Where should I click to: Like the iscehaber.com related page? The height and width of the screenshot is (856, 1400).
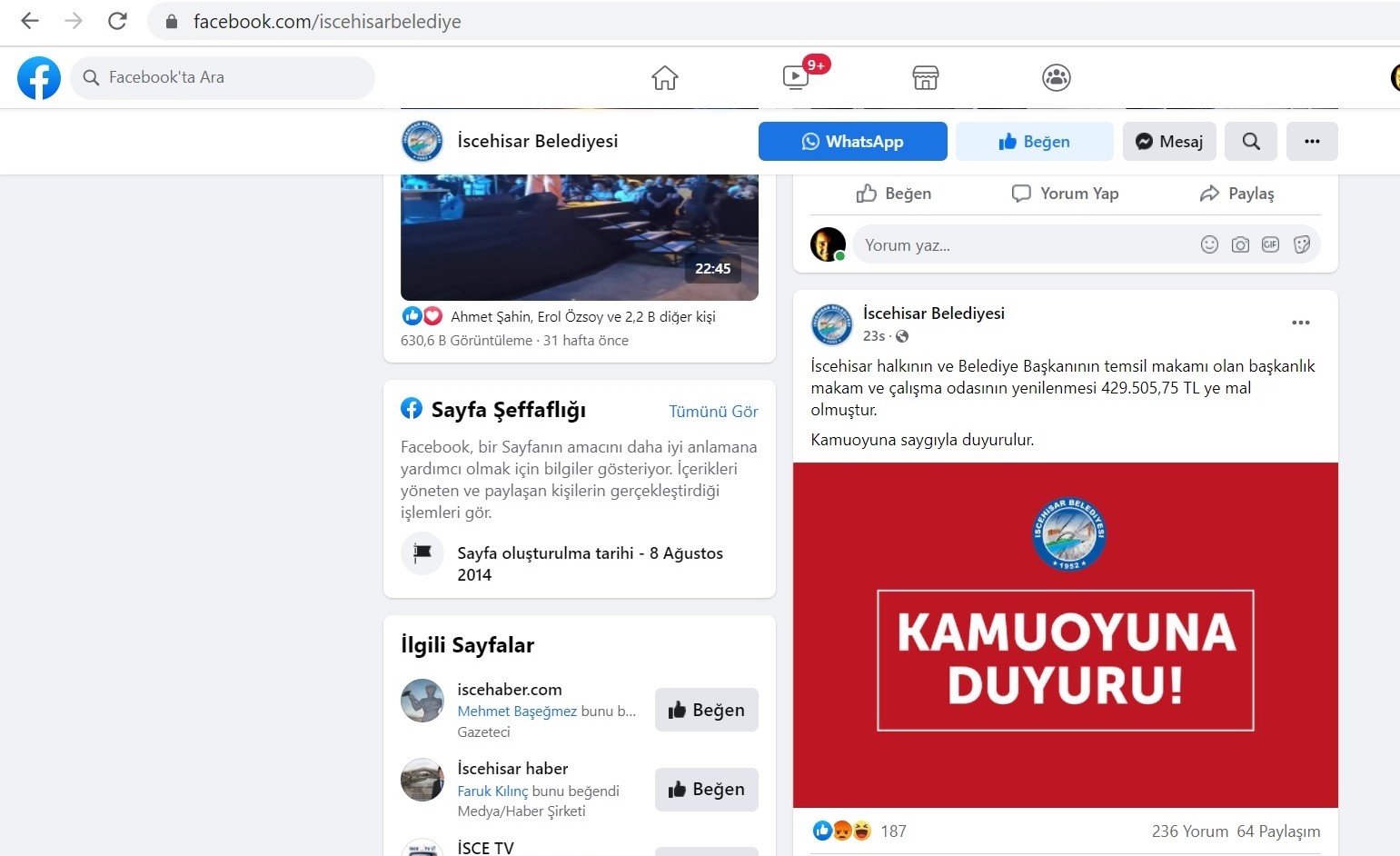706,710
